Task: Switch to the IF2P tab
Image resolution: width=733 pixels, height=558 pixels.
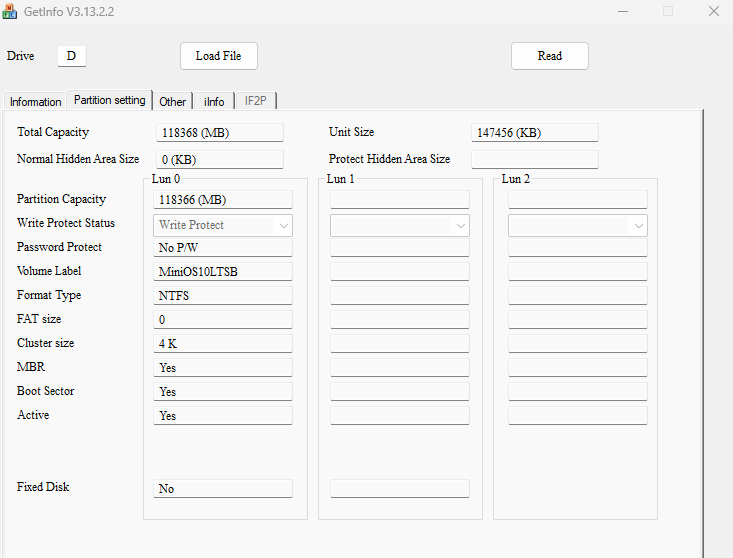Action: 255,101
